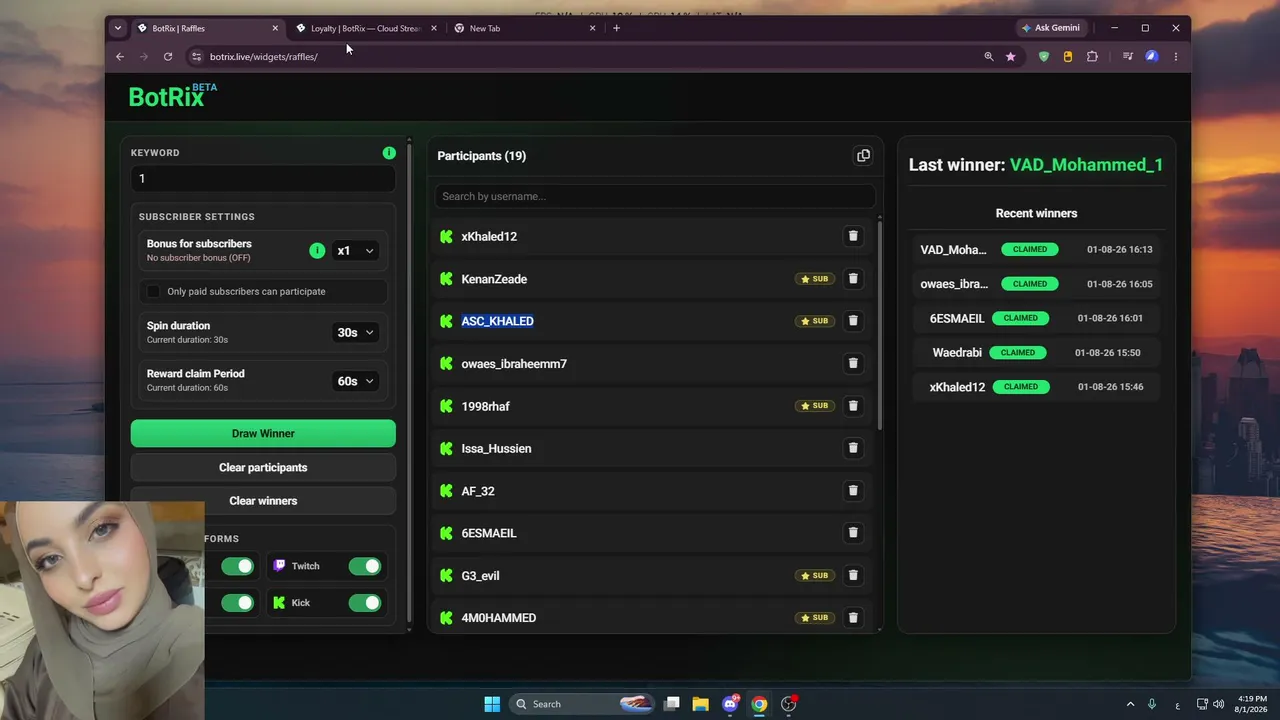Screen dimensions: 1280x720
Task: Toggle the Kick platform switch
Action: click(x=365, y=603)
